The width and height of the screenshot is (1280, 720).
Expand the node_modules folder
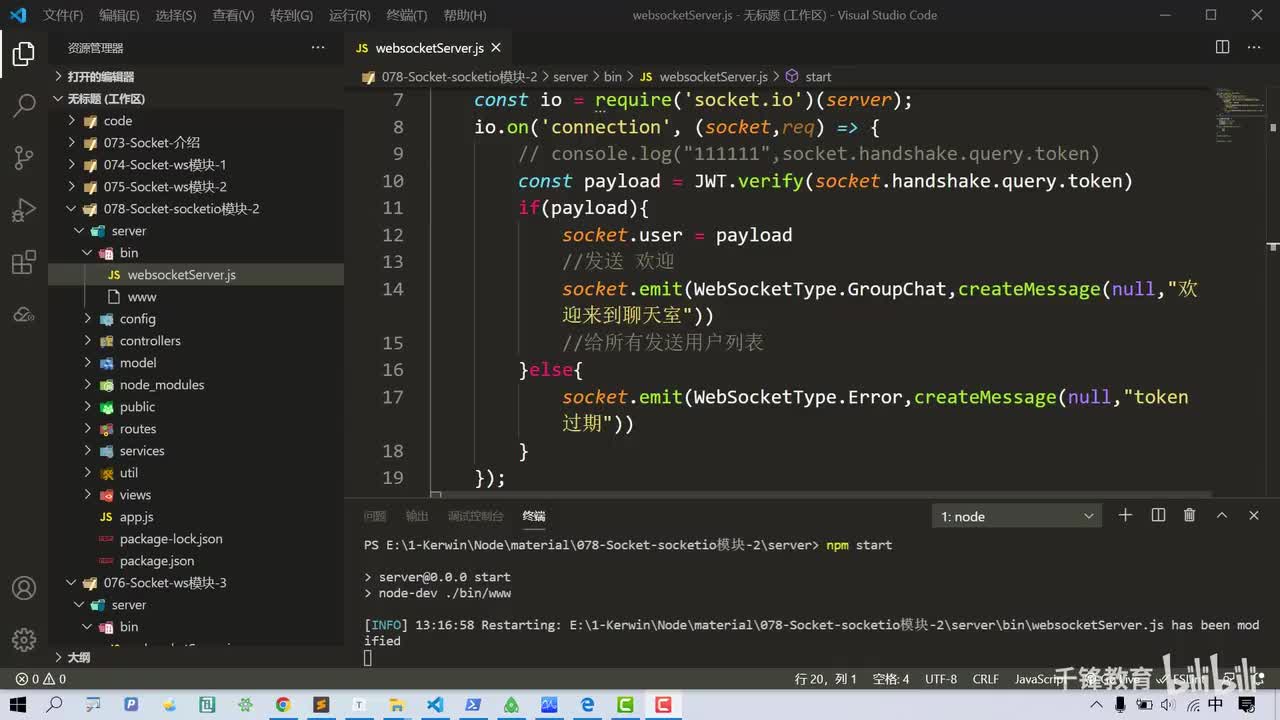click(x=196, y=385)
